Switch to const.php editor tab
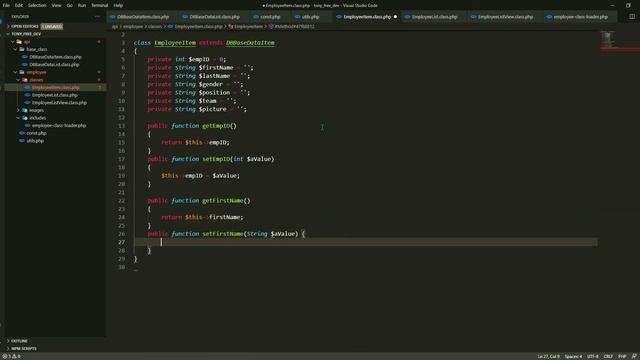The height and width of the screenshot is (360, 640). click(x=270, y=17)
